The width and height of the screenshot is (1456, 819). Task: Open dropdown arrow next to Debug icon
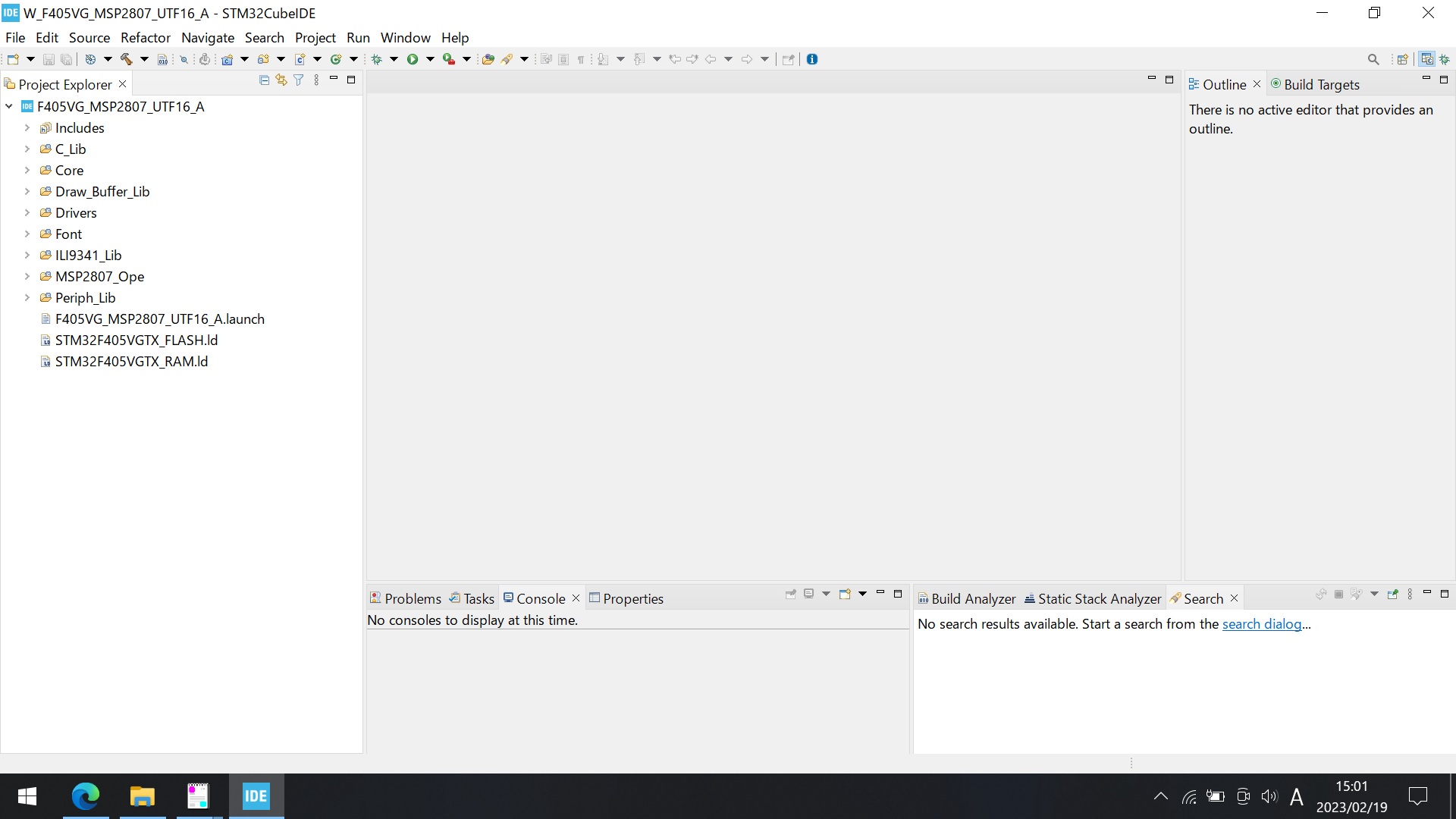(394, 59)
